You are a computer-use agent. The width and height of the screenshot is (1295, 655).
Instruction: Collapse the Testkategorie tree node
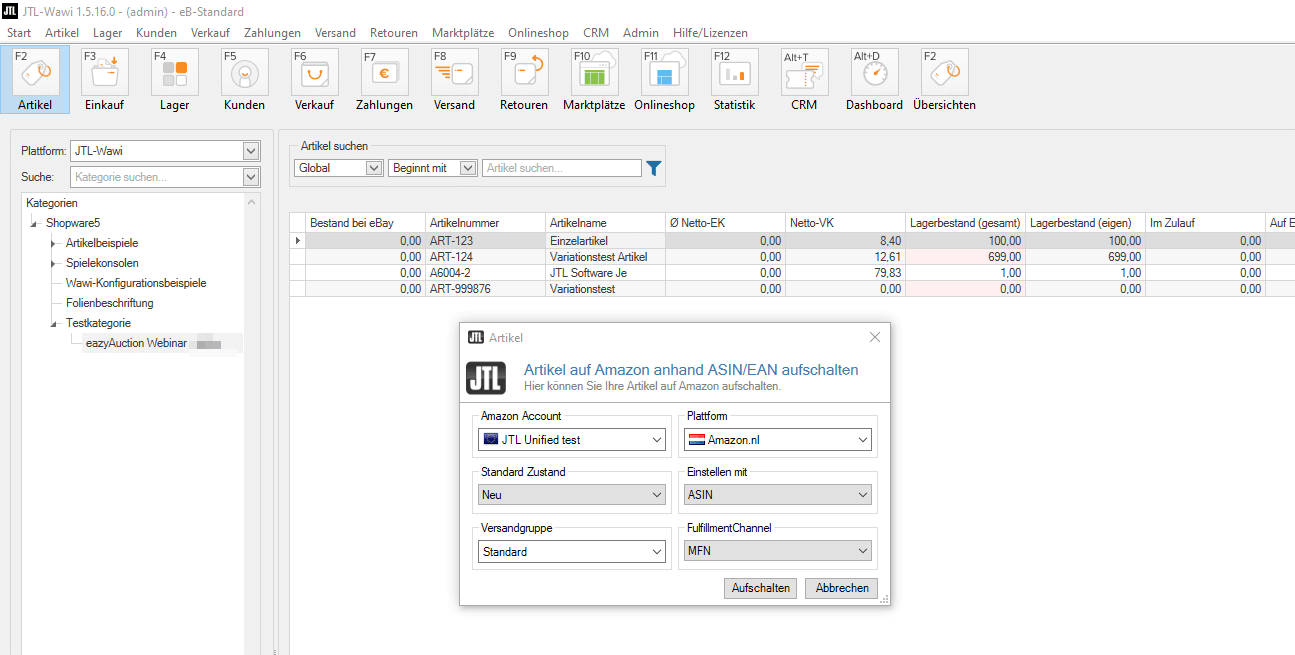54,323
